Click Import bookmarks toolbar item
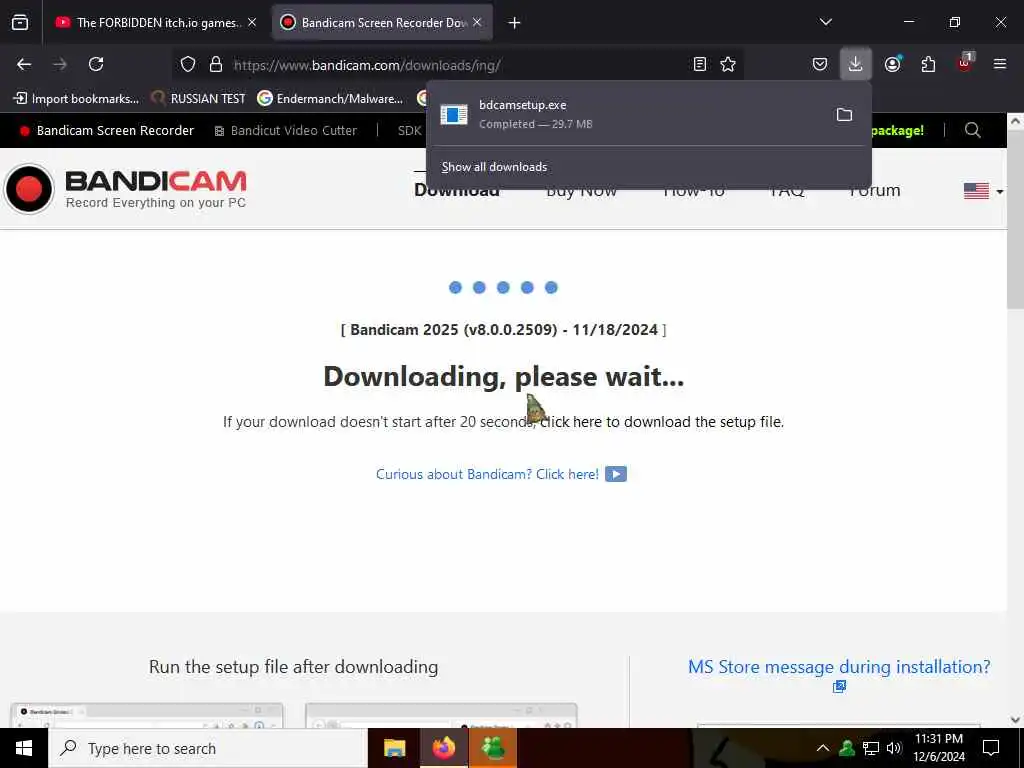1024x768 pixels. [x=76, y=99]
